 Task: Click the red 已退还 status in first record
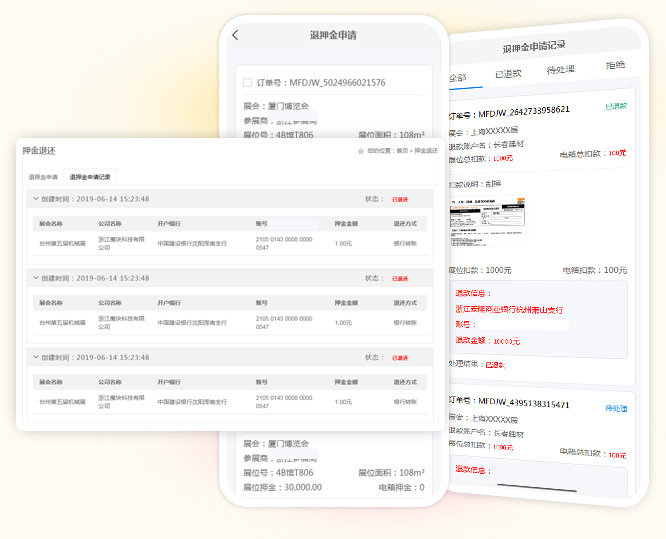(400, 199)
